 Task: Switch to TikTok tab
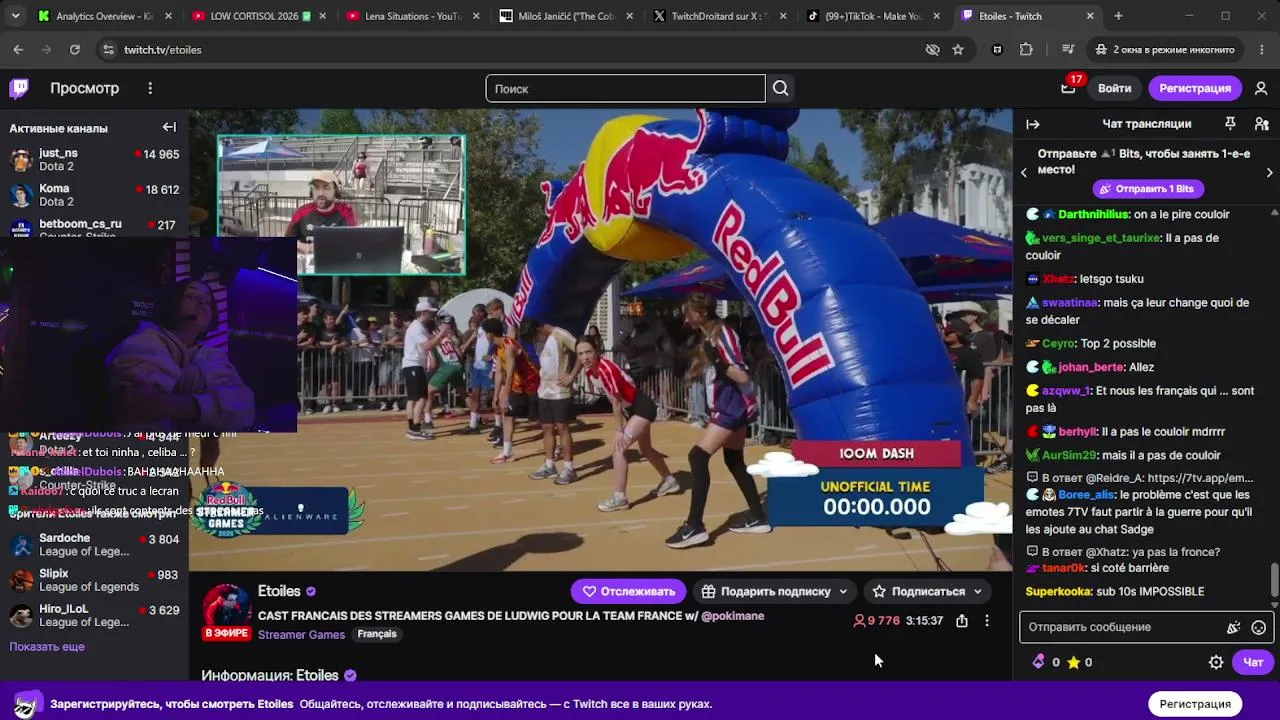point(872,16)
